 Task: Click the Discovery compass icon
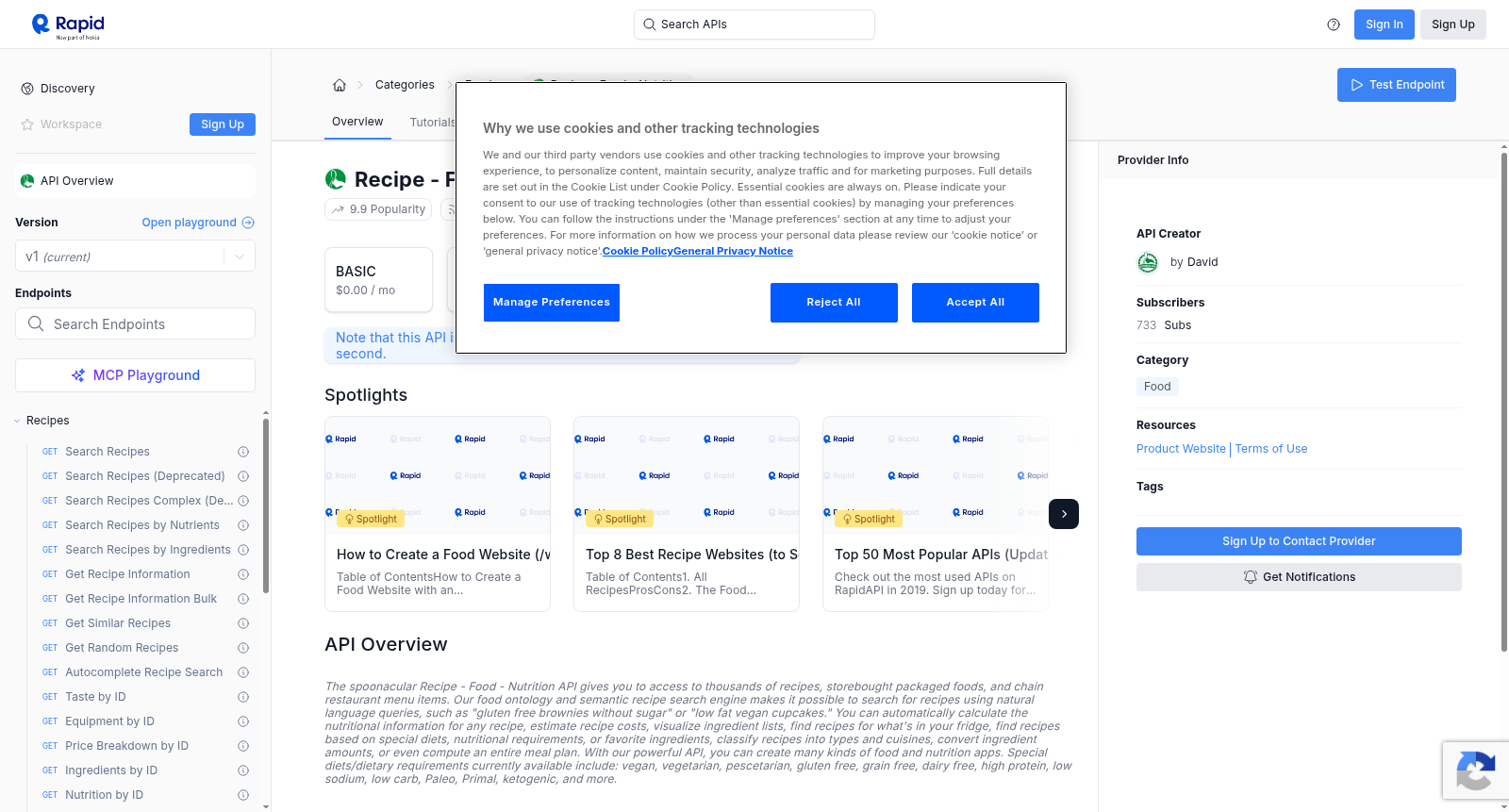click(x=27, y=89)
